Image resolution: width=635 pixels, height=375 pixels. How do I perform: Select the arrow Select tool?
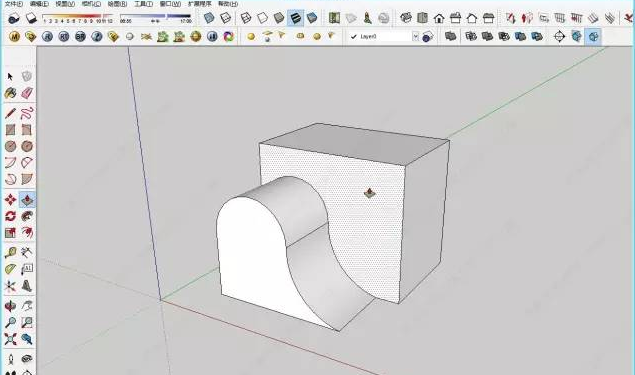[11, 77]
